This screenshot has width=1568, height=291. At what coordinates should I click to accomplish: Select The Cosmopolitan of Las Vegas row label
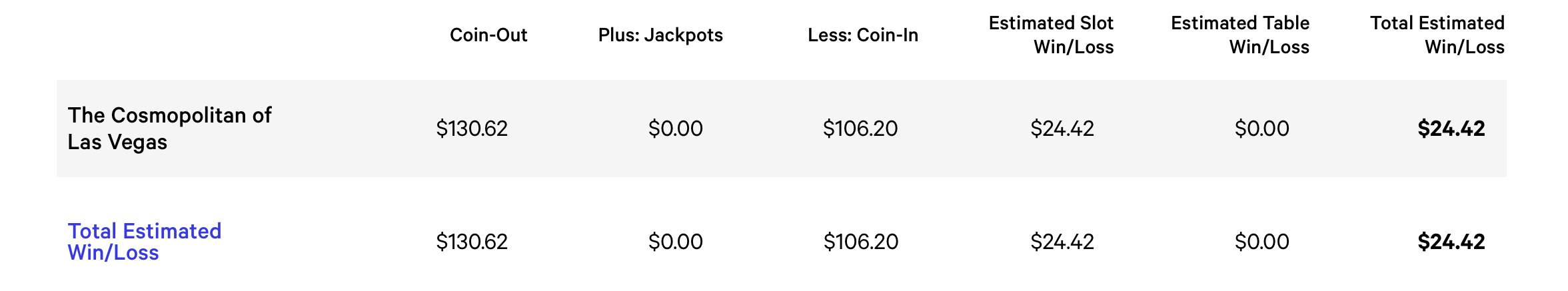169,129
